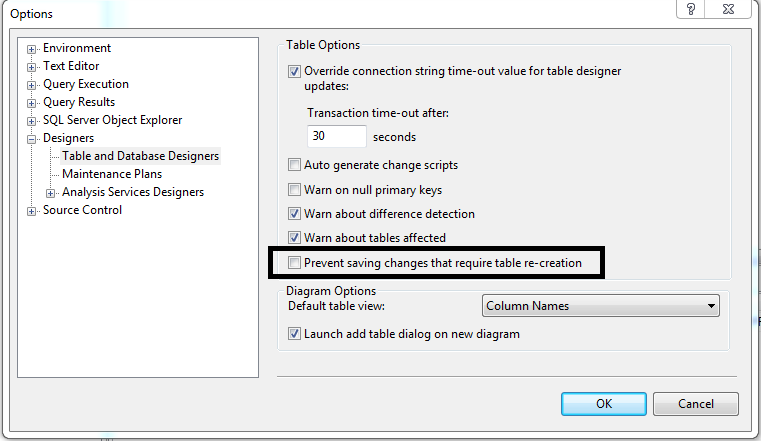Open the Default table view dropdown
Viewport: 761px width, 441px height.
[x=601, y=306]
